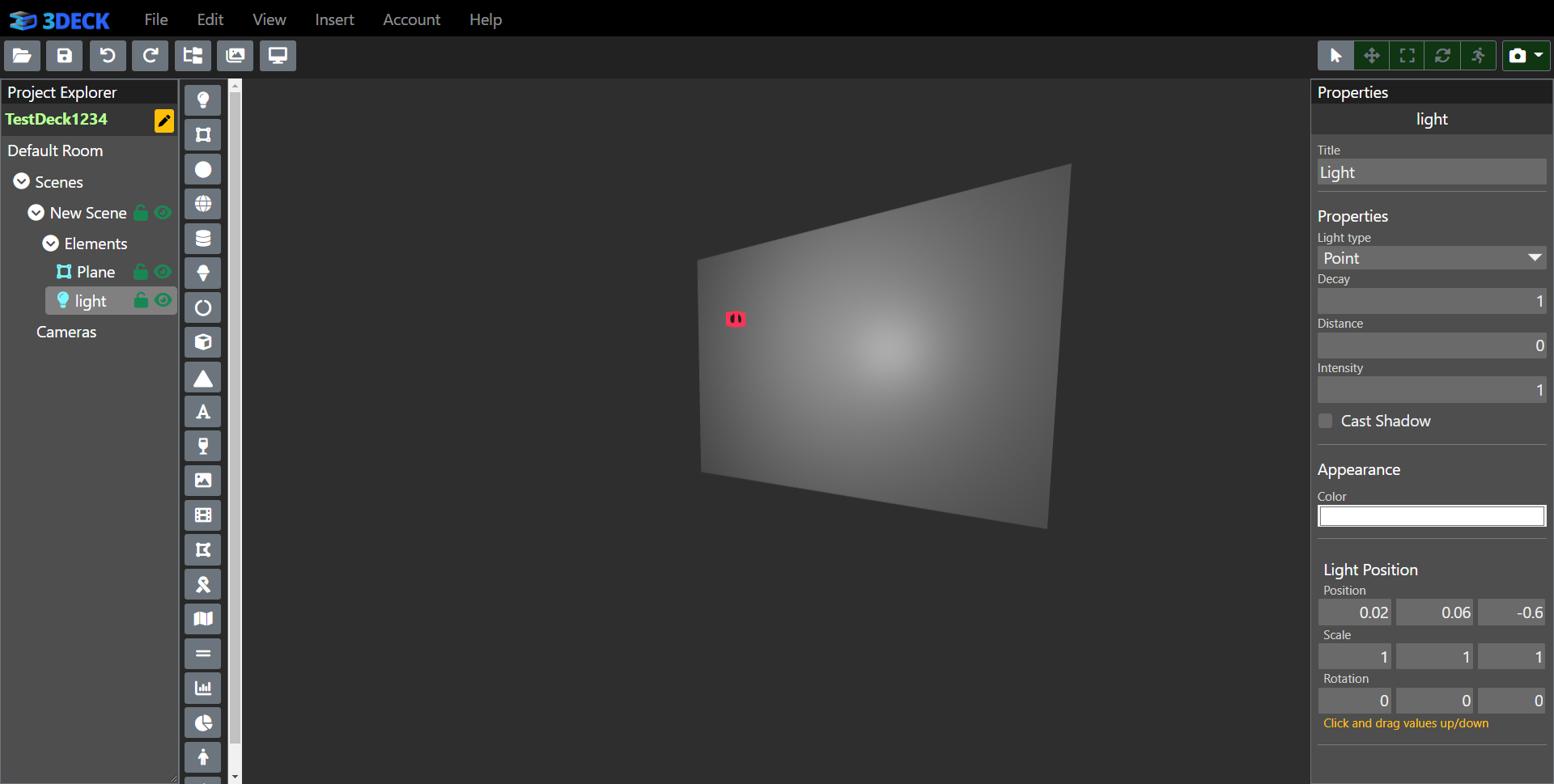Collapse the Elements tree group
Viewport: 1554px width, 784px height.
click(x=51, y=244)
